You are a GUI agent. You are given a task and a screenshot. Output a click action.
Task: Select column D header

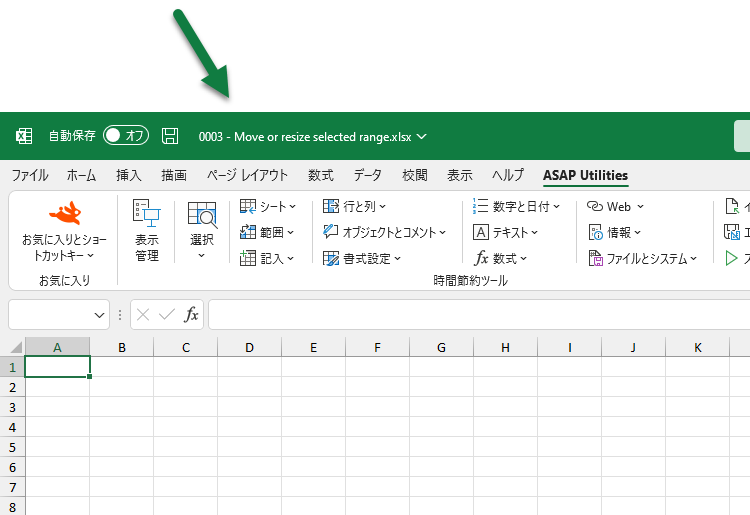250,348
